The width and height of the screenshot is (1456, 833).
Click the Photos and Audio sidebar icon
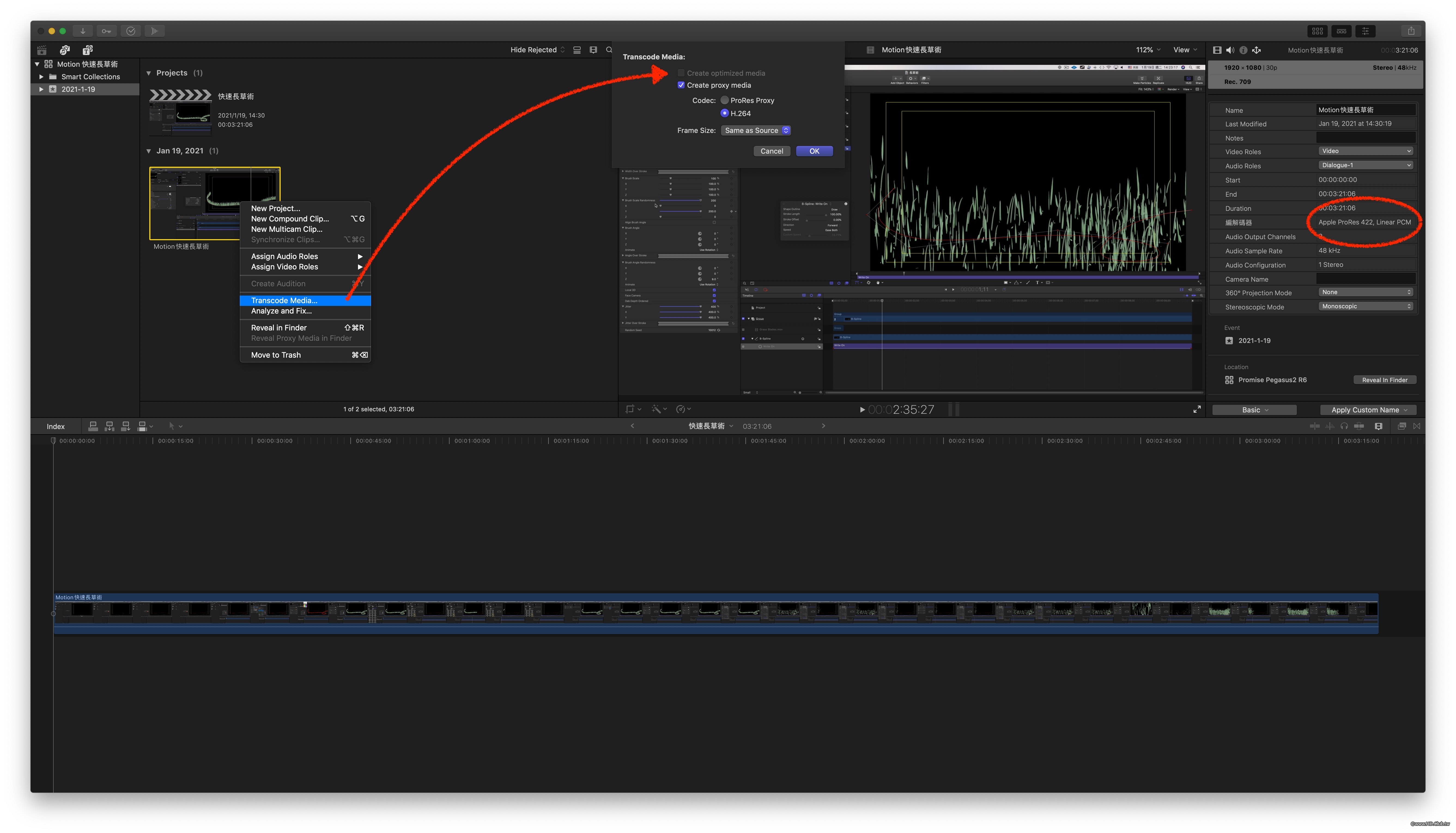click(x=65, y=50)
